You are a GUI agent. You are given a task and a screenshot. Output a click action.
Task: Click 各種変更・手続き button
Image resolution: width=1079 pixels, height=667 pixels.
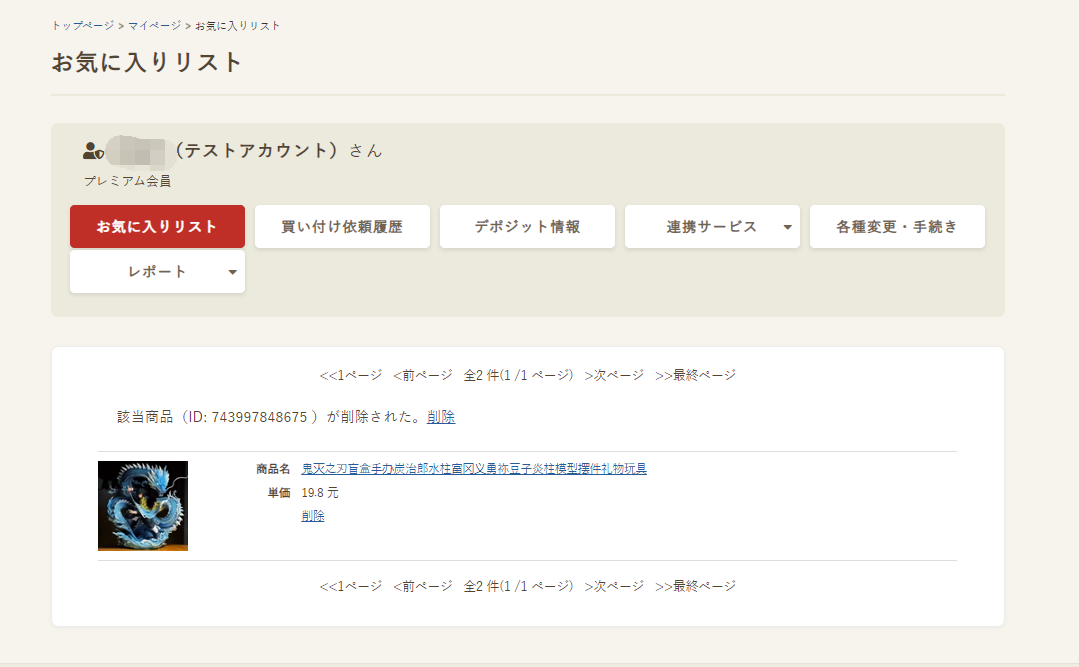click(x=896, y=226)
